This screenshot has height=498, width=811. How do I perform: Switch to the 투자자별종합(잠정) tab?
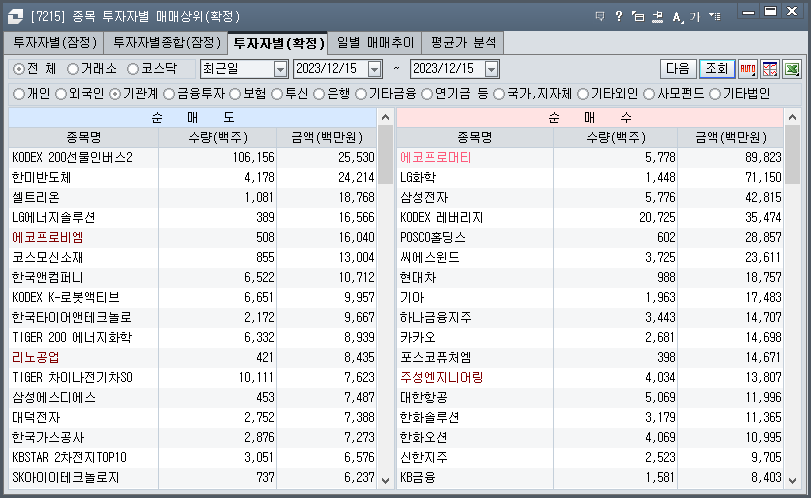(167, 42)
